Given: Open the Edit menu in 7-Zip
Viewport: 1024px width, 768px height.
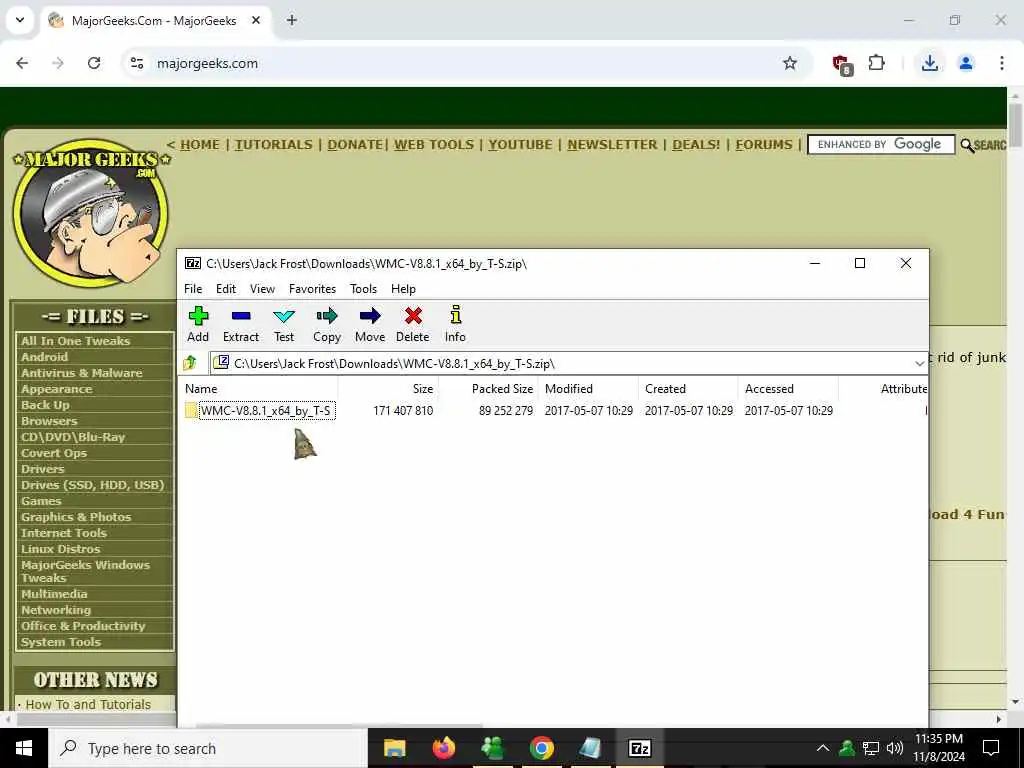Looking at the screenshot, I should pos(226,289).
